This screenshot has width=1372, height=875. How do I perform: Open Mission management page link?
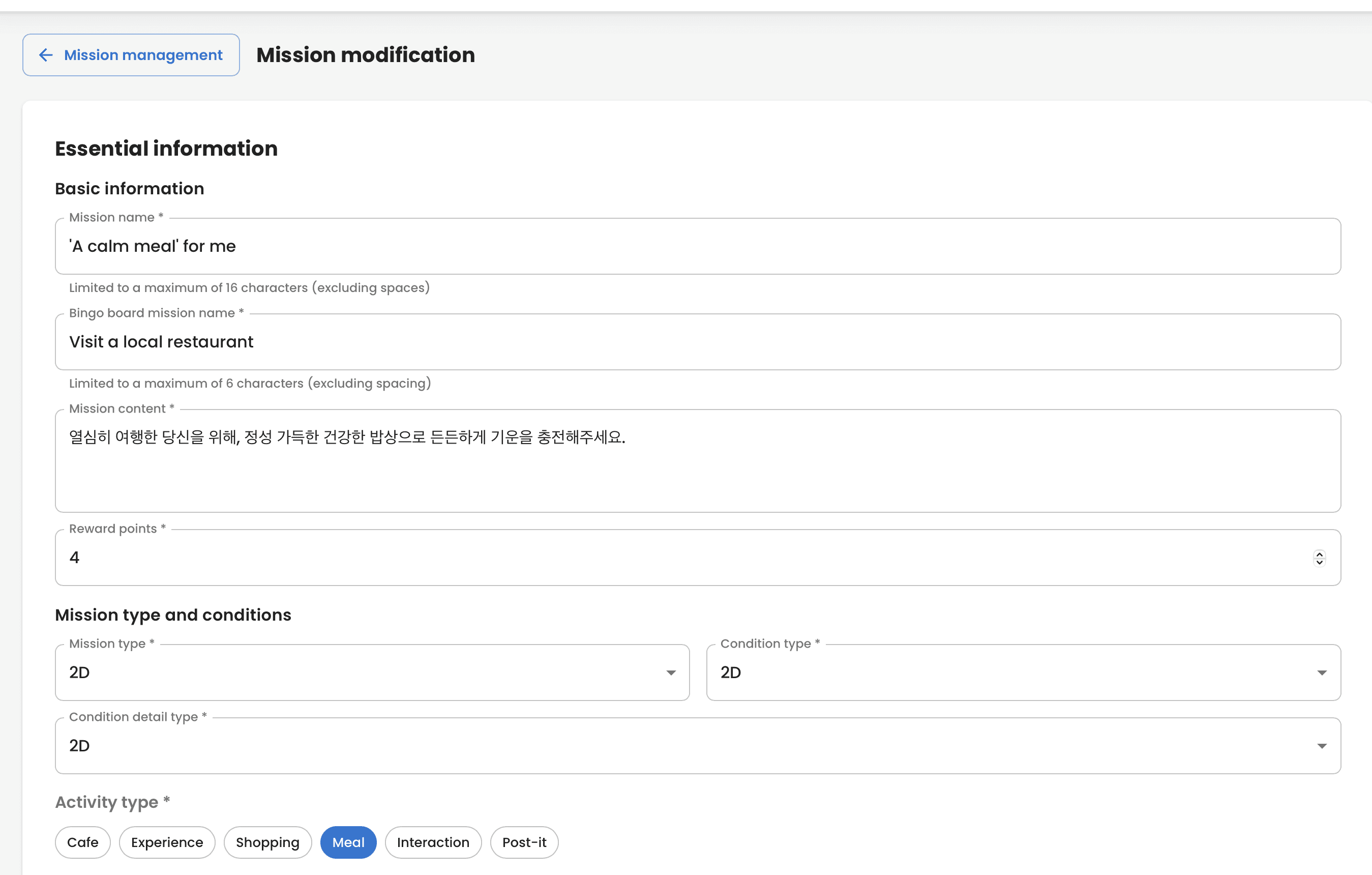coord(142,55)
